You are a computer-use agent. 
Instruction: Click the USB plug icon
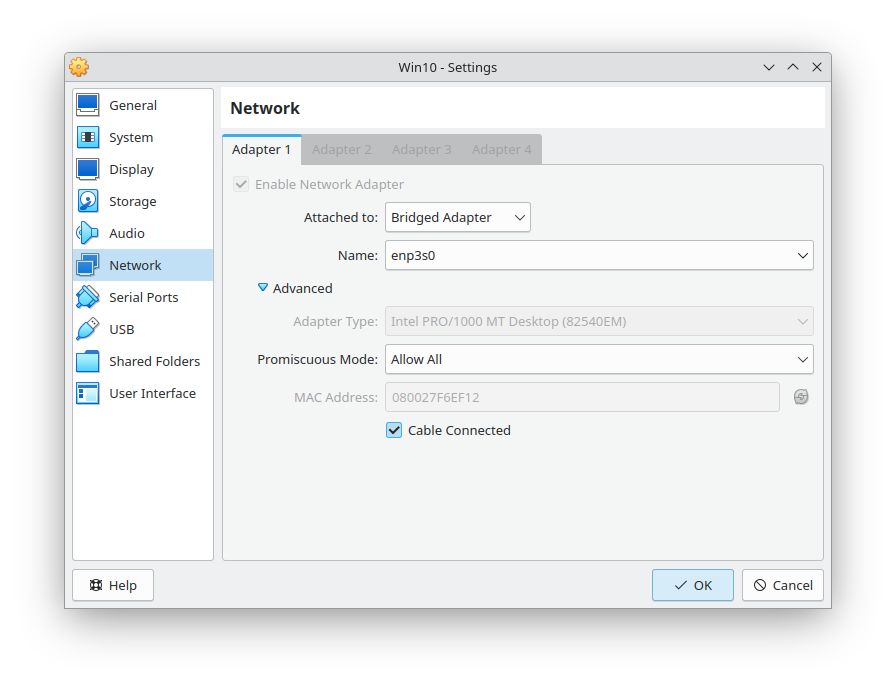88,329
